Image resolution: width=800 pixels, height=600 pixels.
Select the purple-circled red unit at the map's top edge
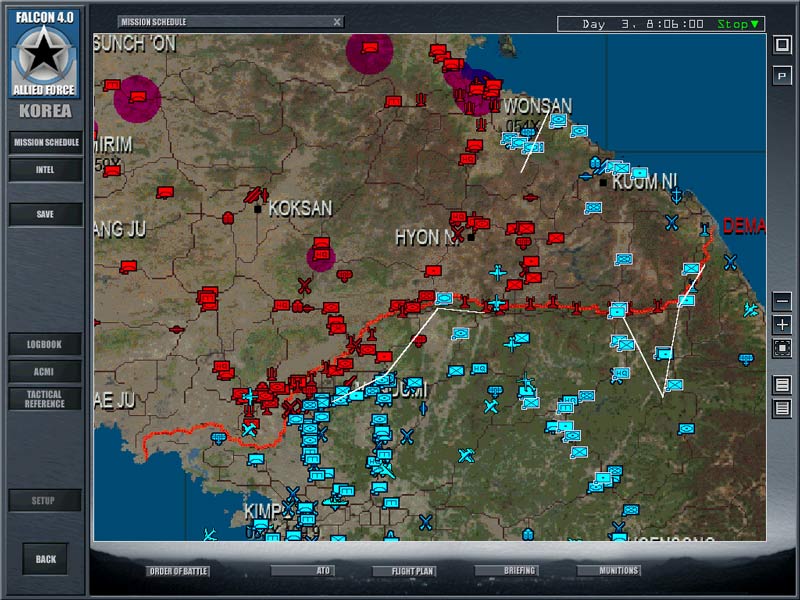(369, 48)
